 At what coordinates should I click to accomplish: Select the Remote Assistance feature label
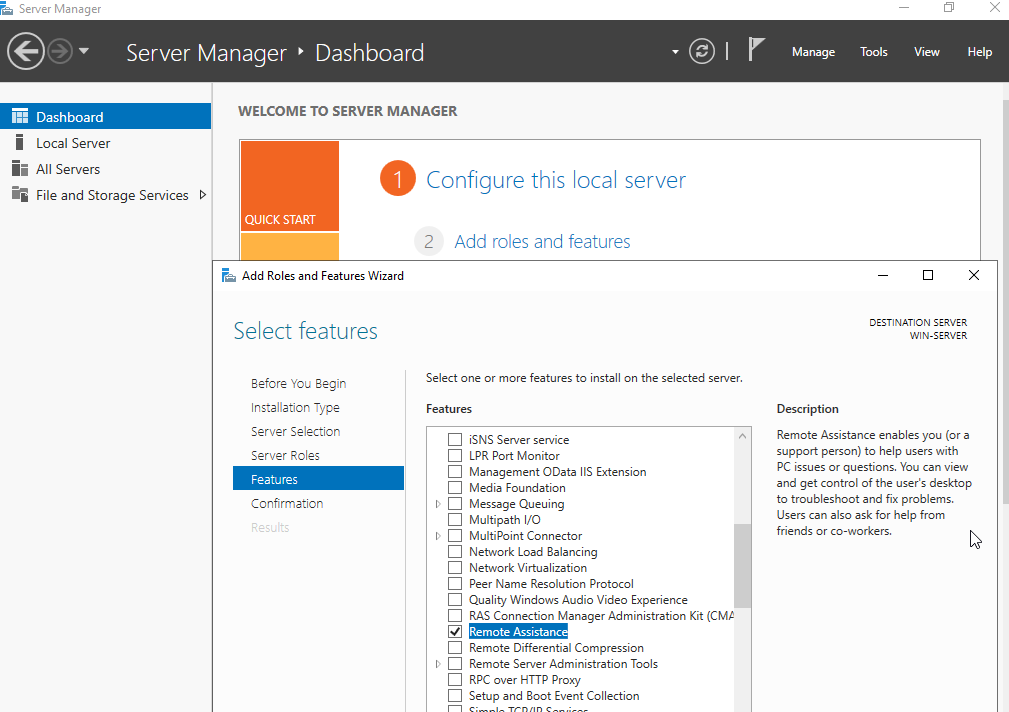[x=518, y=632]
